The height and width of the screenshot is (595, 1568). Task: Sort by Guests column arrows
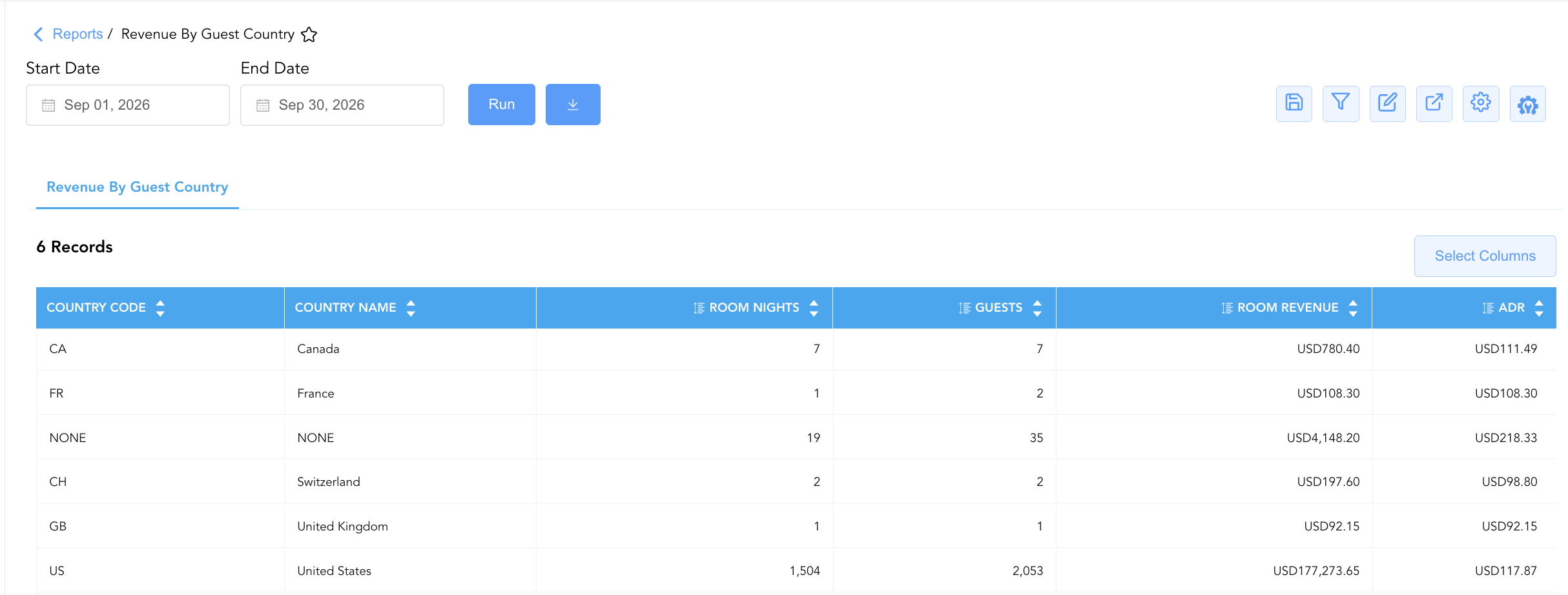pos(1037,308)
